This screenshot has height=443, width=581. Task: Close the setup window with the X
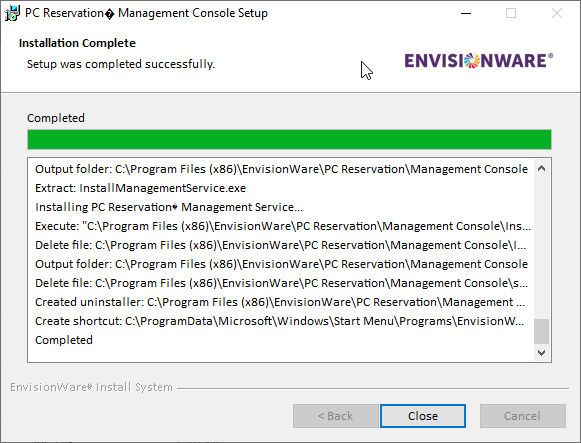coord(557,13)
